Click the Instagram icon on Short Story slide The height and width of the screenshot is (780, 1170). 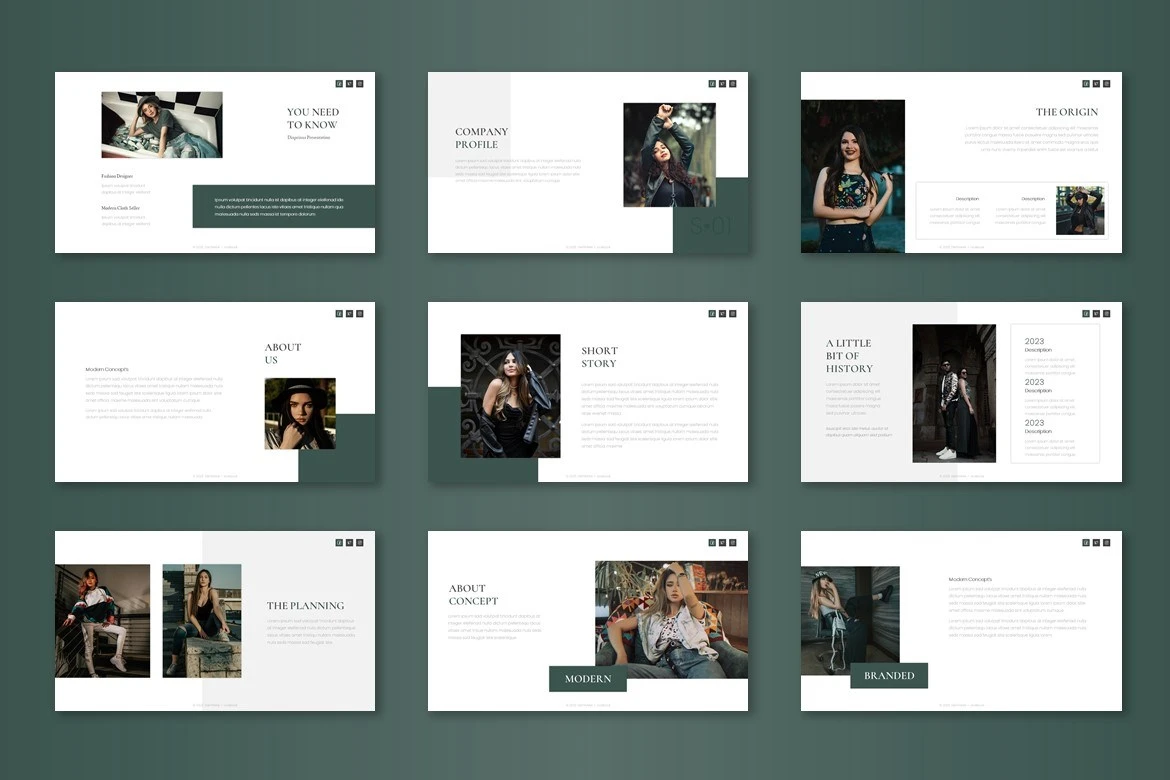(733, 314)
